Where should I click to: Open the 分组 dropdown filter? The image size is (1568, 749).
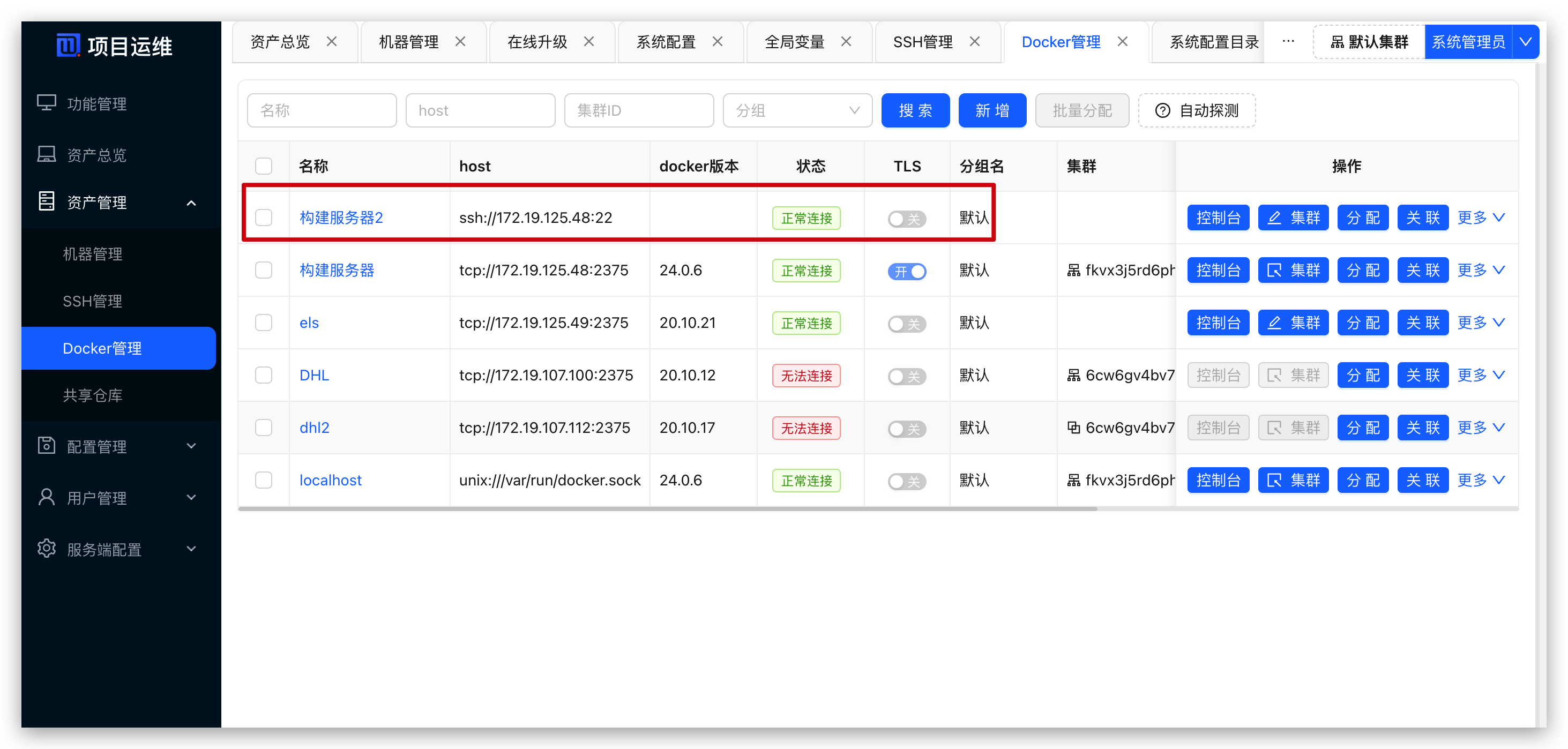[797, 111]
